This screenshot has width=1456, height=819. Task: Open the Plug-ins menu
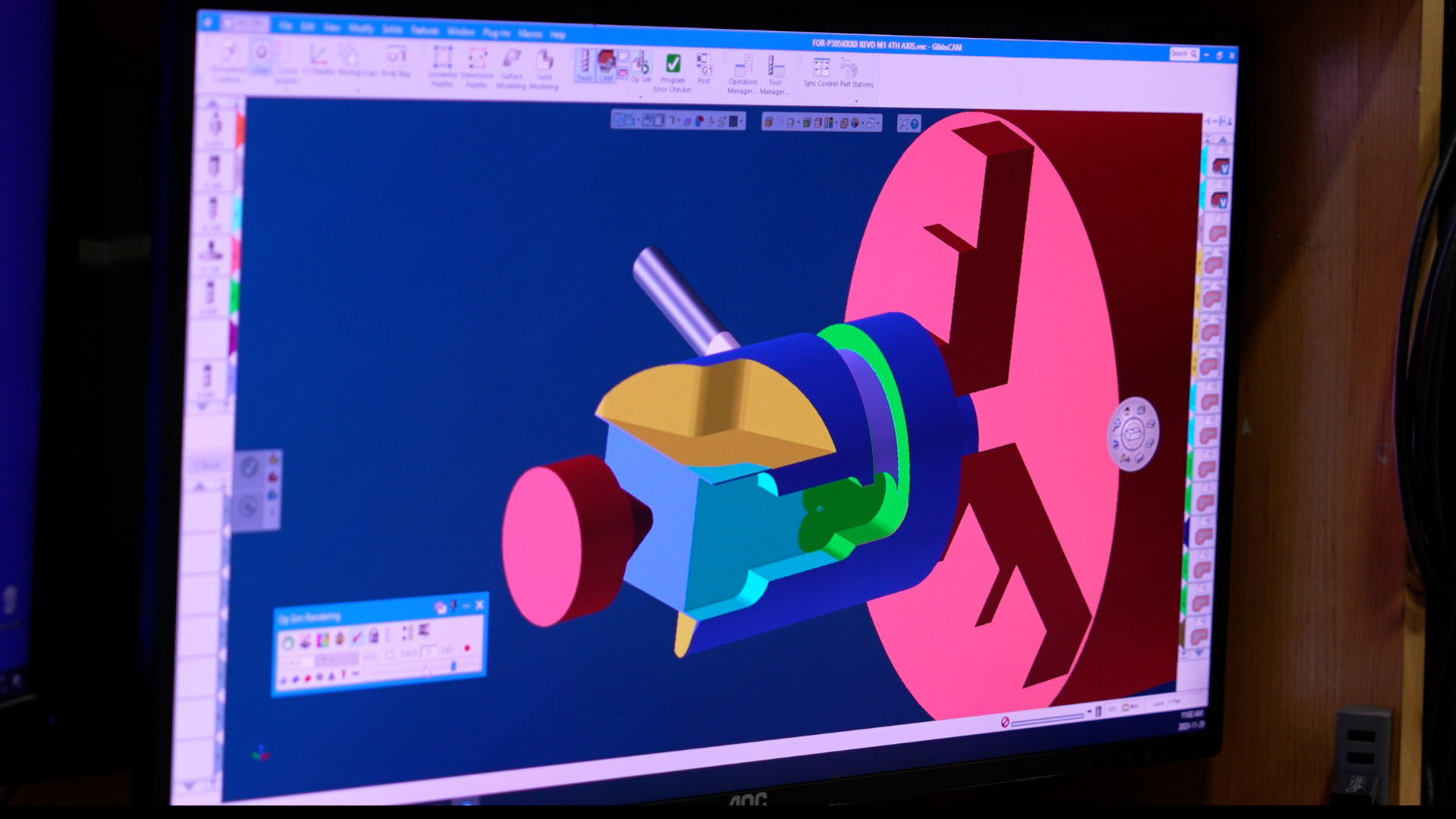[496, 33]
